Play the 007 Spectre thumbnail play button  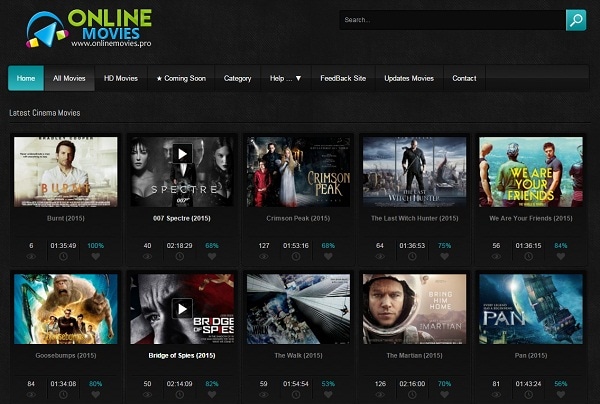click(x=182, y=154)
